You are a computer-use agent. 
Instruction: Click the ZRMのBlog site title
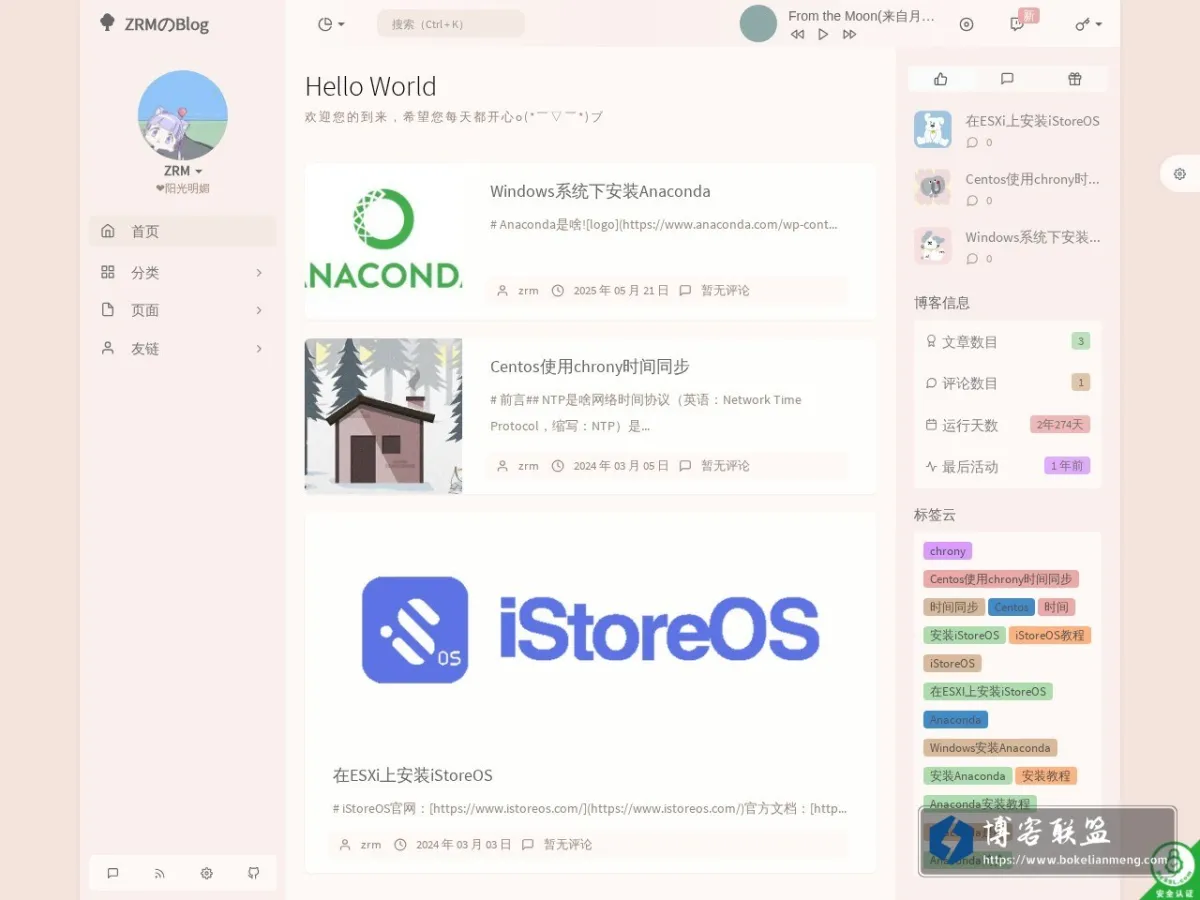coord(167,25)
